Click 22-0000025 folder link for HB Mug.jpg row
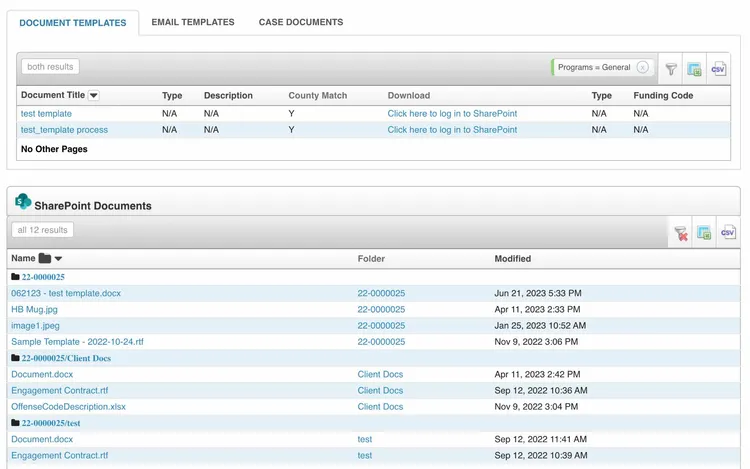750x469 pixels. (x=381, y=310)
